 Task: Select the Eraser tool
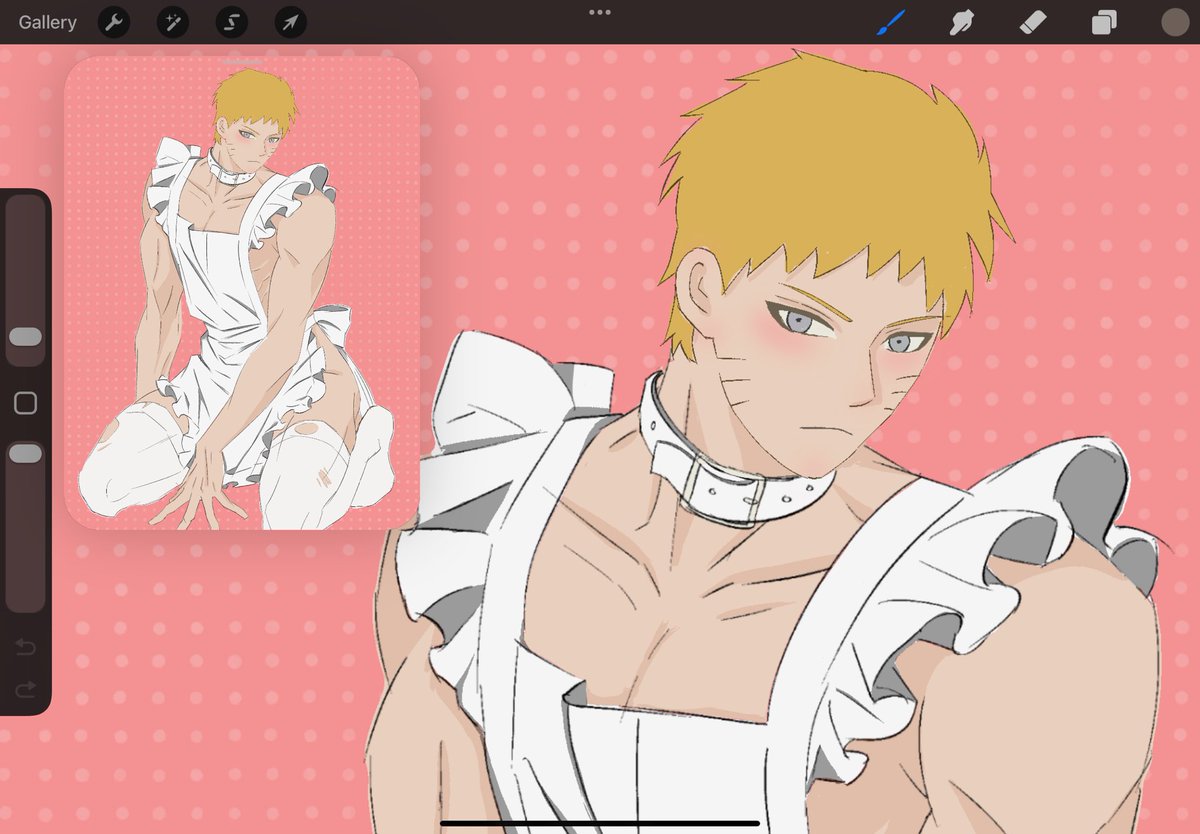tap(1033, 22)
